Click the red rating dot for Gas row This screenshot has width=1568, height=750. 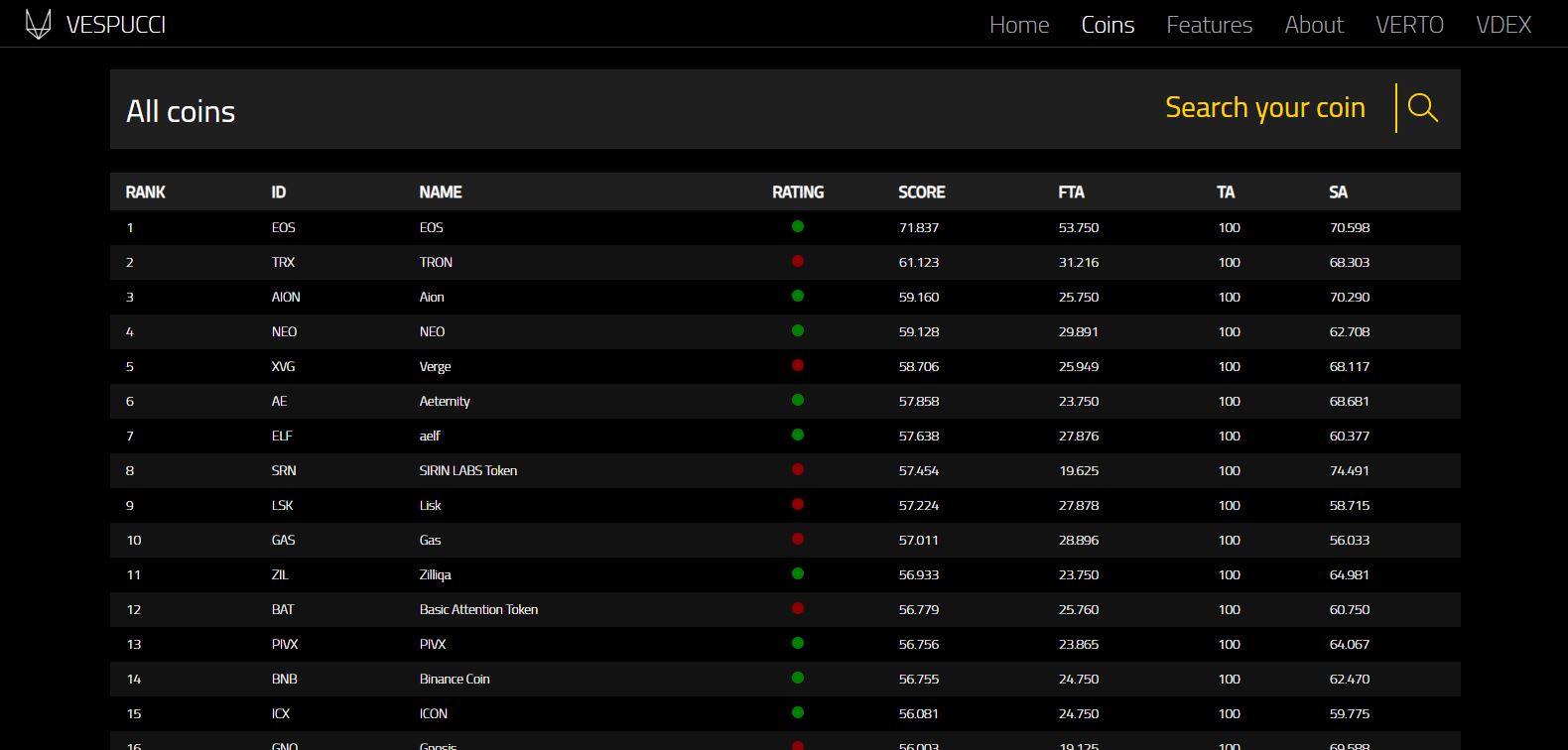(x=798, y=539)
